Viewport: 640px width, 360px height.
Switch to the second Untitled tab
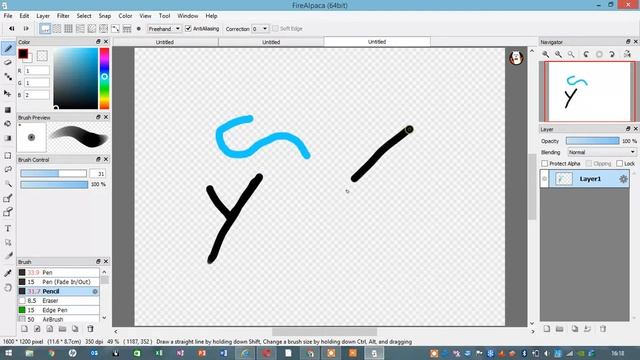(x=271, y=42)
